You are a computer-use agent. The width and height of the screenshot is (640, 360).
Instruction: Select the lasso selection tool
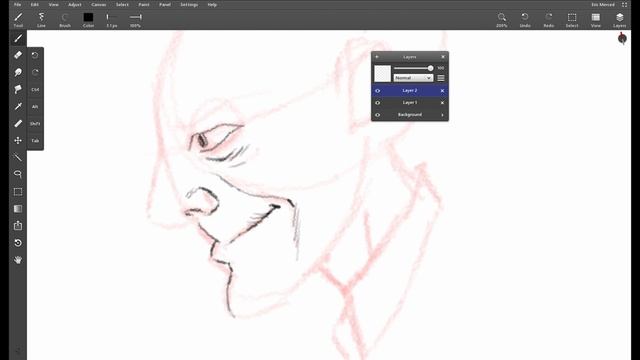[x=18, y=174]
